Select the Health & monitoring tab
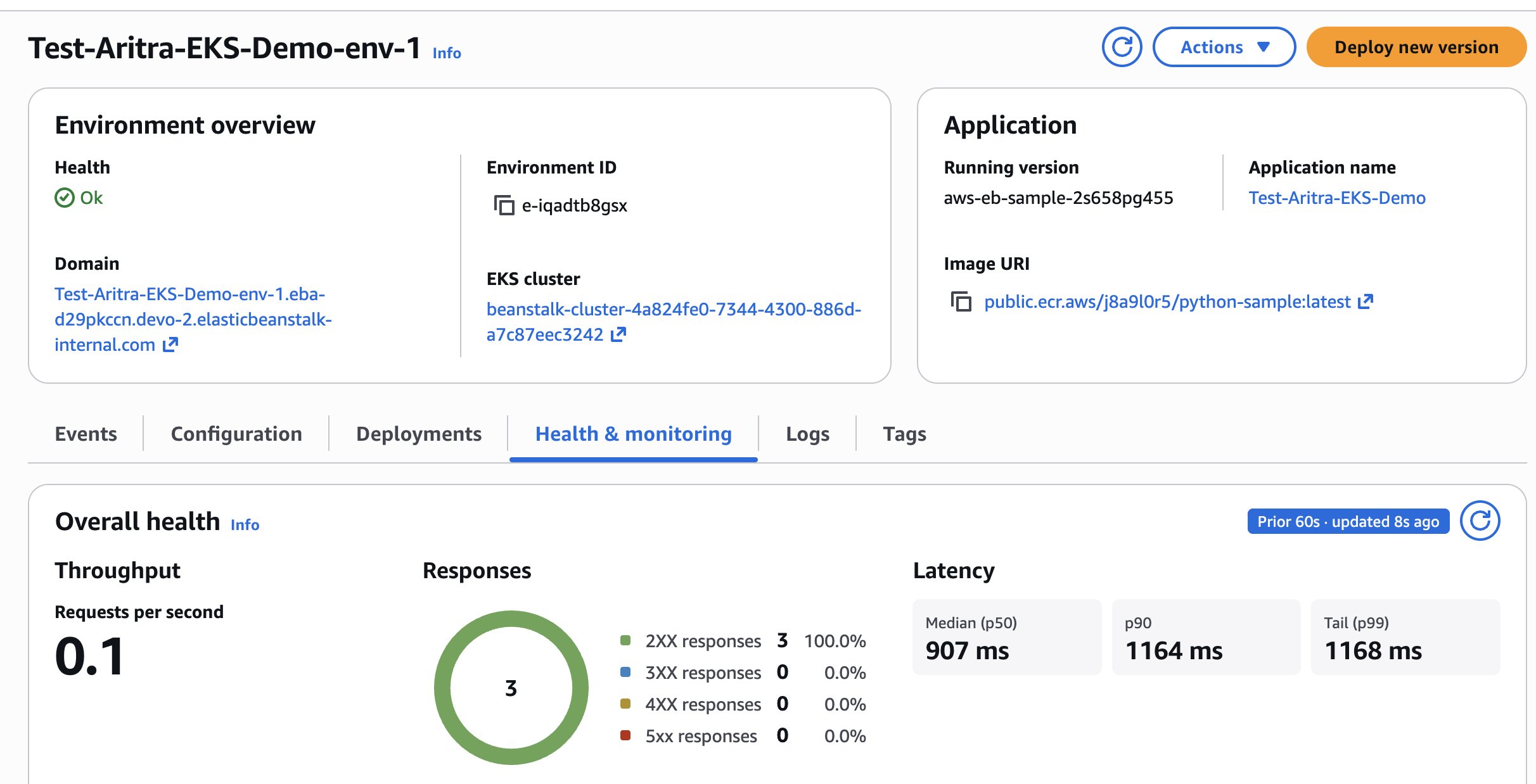This screenshot has height=784, width=1536. click(x=634, y=434)
